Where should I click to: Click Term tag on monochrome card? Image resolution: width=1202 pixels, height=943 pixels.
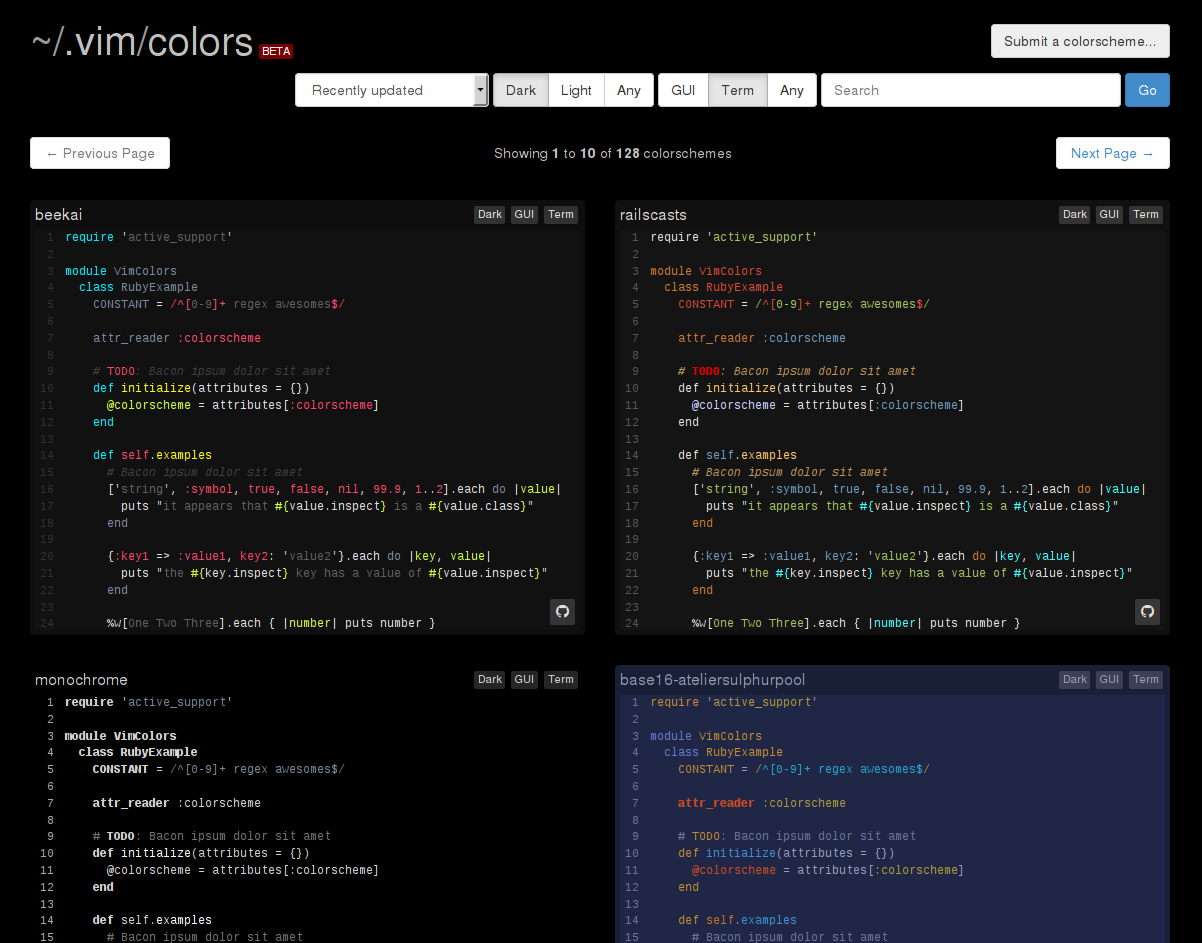click(561, 679)
